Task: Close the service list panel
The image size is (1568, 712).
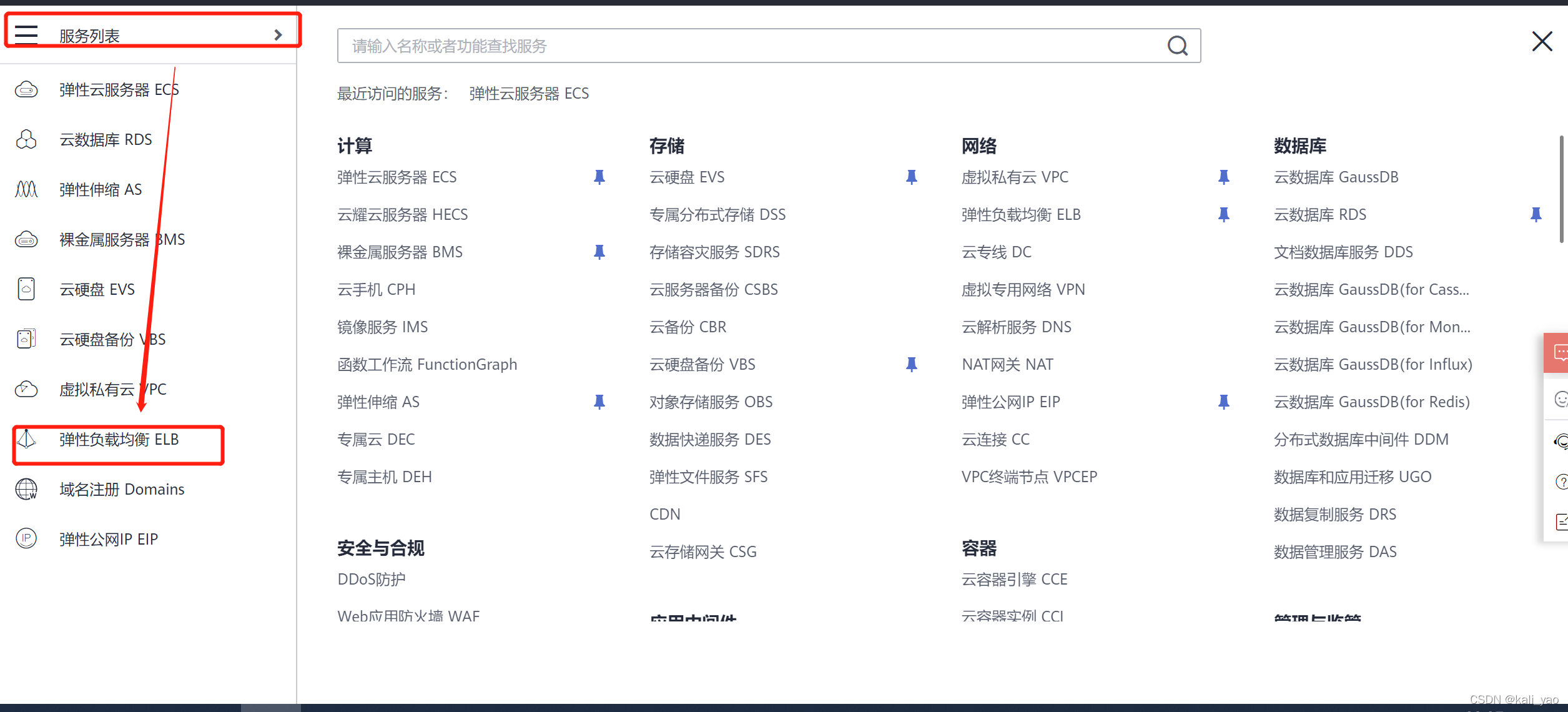Action: tap(1542, 42)
